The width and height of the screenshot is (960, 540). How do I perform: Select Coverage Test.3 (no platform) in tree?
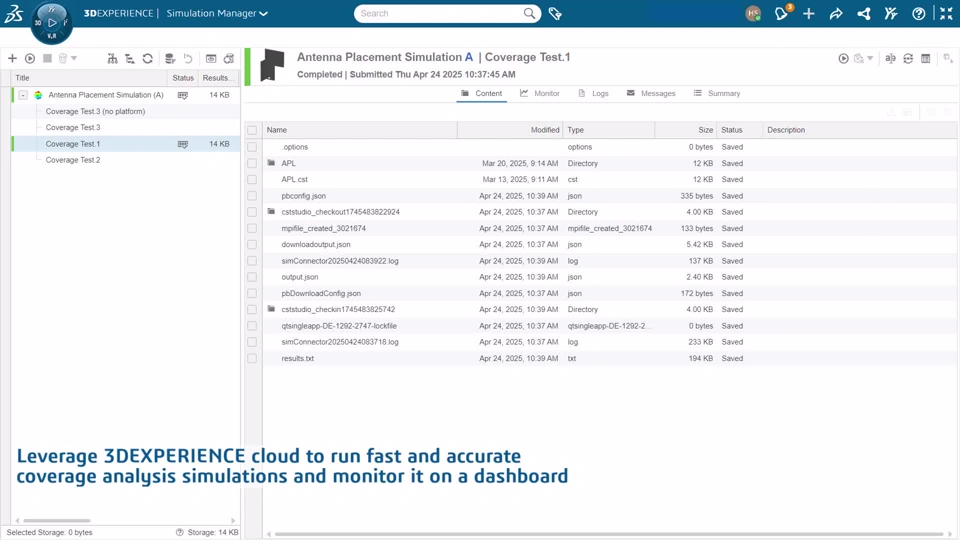tap(96, 111)
